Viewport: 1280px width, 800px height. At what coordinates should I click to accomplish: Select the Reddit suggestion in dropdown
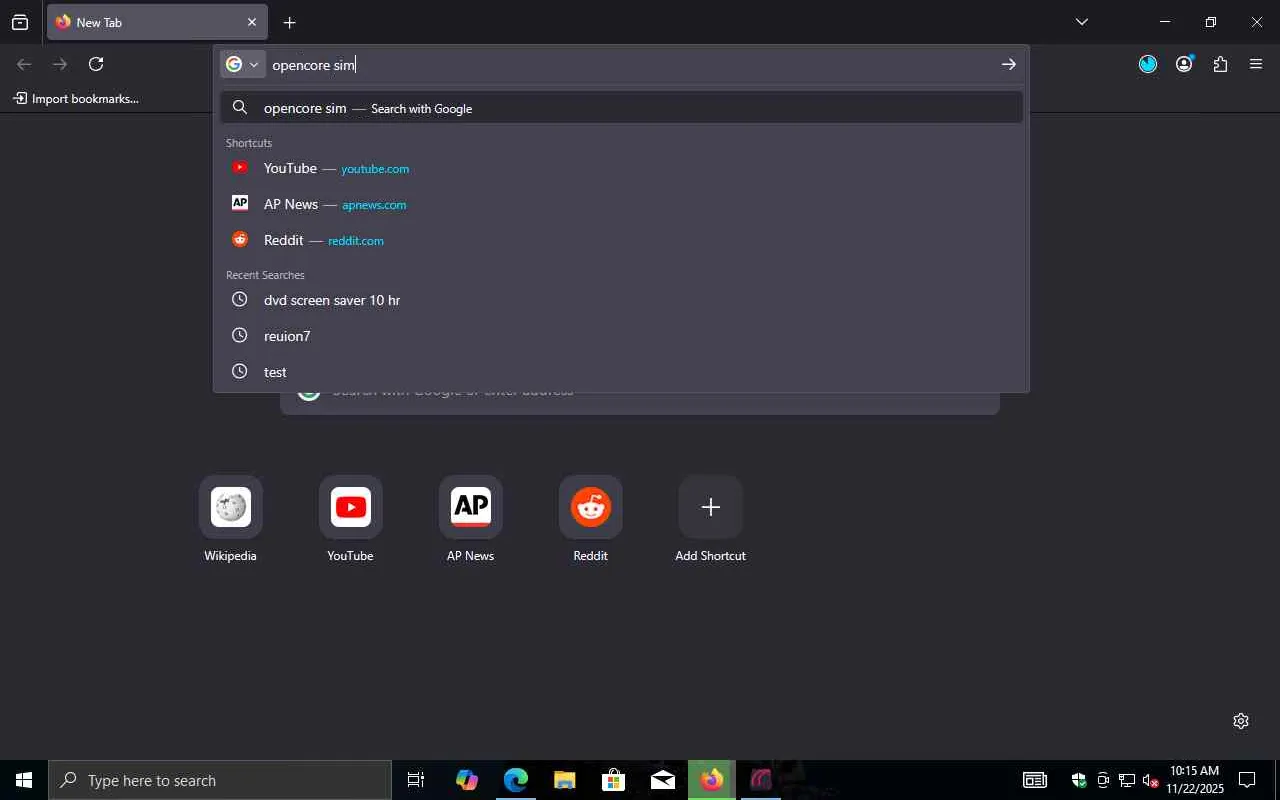[x=621, y=240]
